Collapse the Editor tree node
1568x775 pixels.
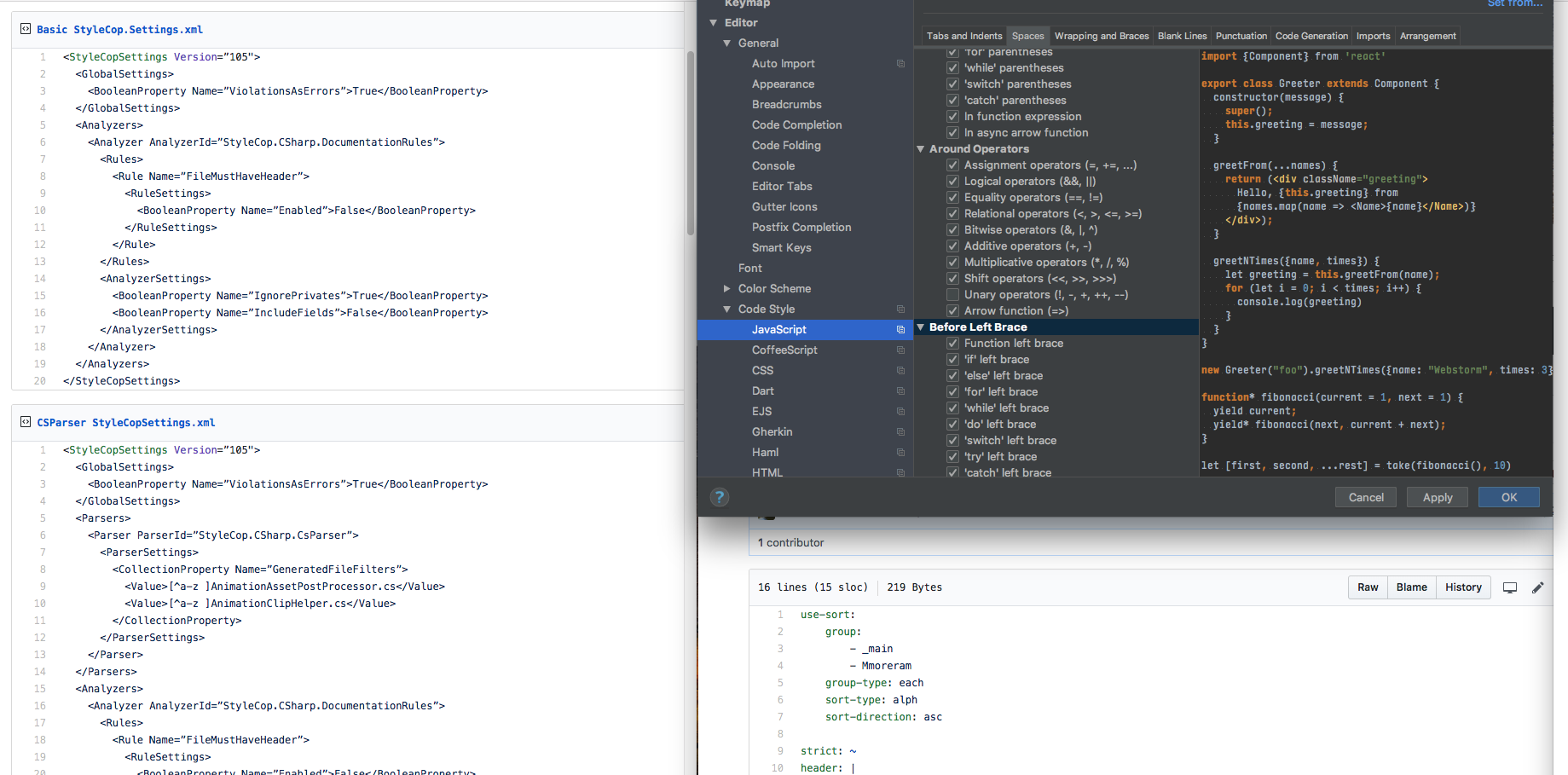click(x=714, y=23)
